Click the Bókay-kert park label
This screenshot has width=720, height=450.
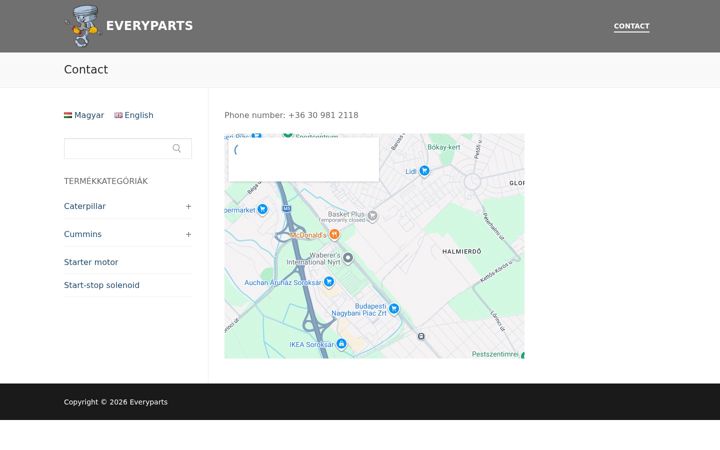click(444, 147)
